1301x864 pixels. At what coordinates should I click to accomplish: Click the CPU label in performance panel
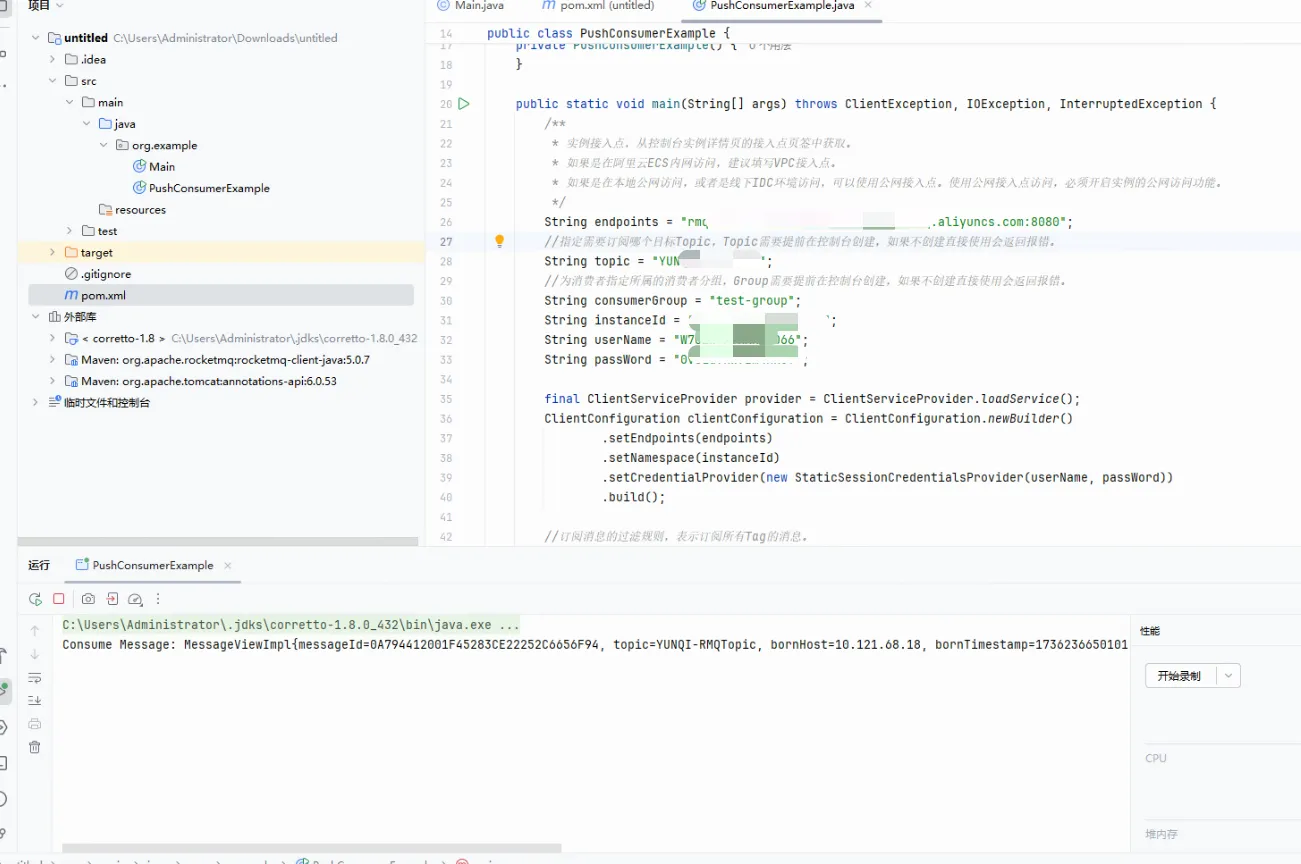pos(1156,758)
